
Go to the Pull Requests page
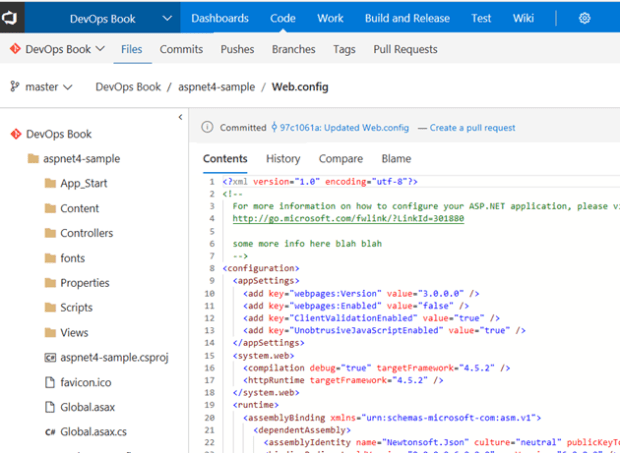point(405,49)
